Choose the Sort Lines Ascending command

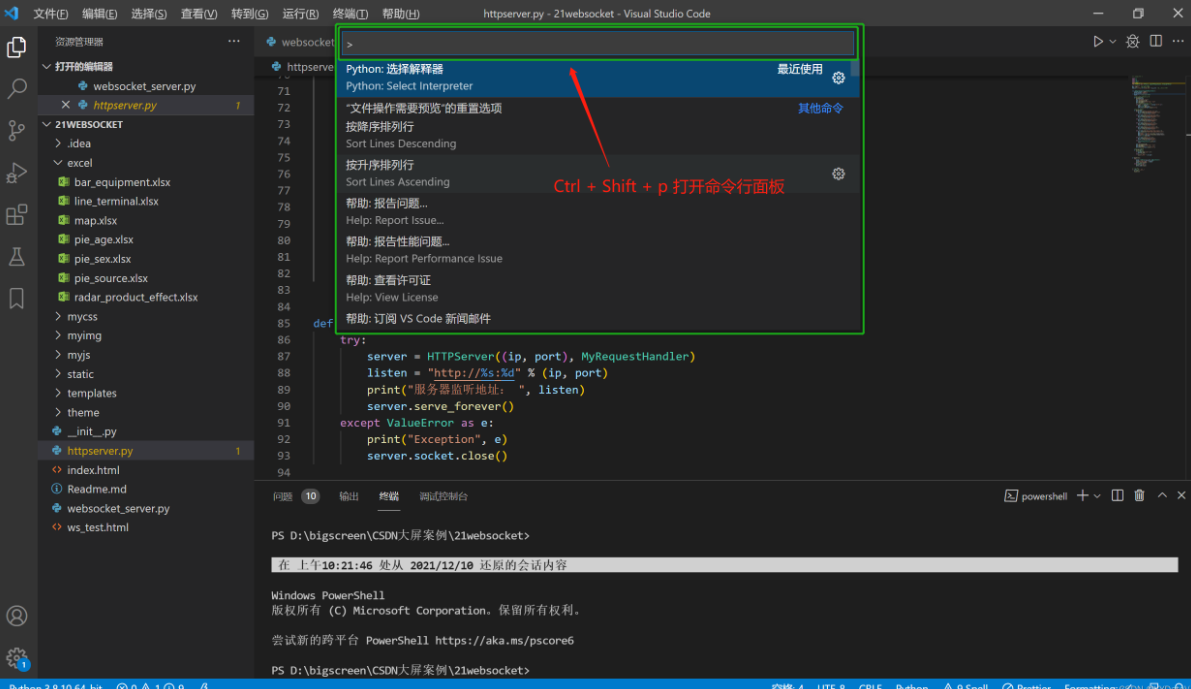click(x=598, y=173)
